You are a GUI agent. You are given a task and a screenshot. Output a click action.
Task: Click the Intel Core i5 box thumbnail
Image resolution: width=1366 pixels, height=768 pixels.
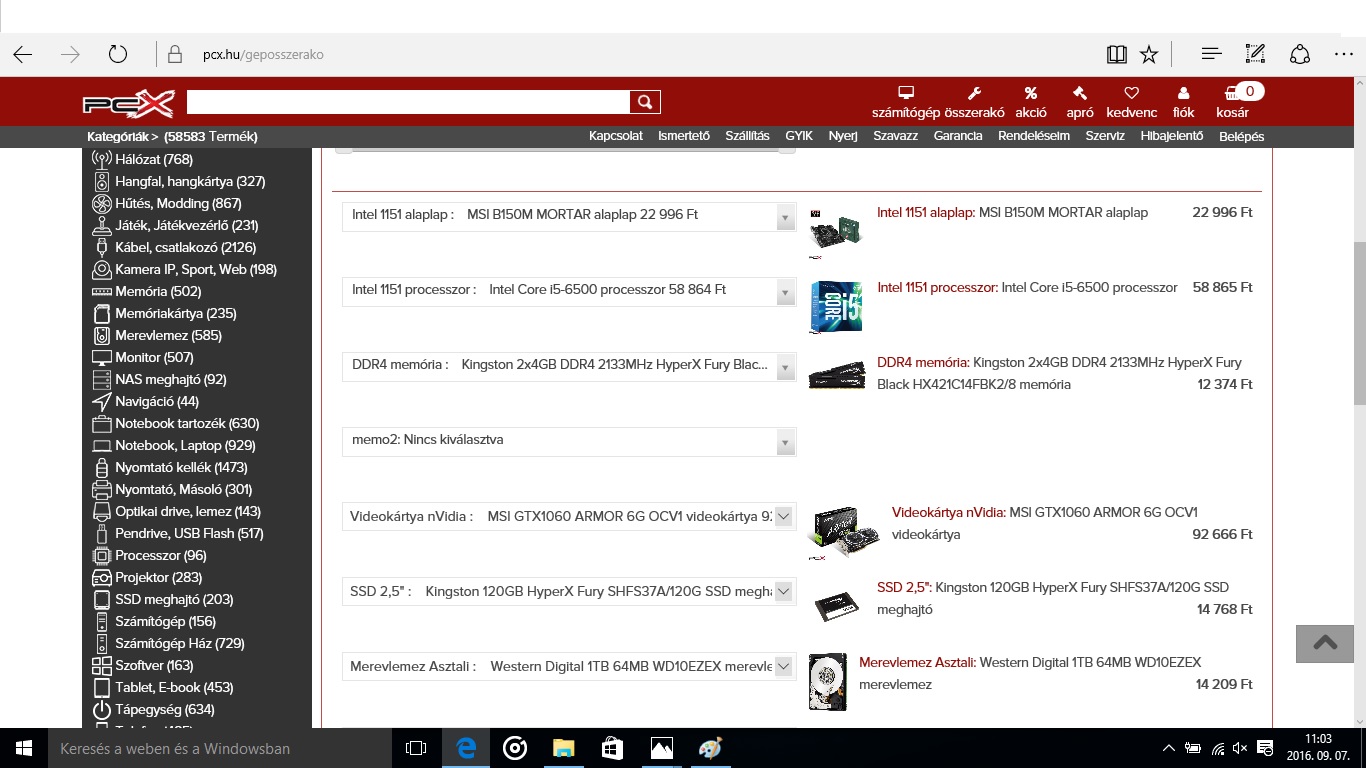click(835, 307)
